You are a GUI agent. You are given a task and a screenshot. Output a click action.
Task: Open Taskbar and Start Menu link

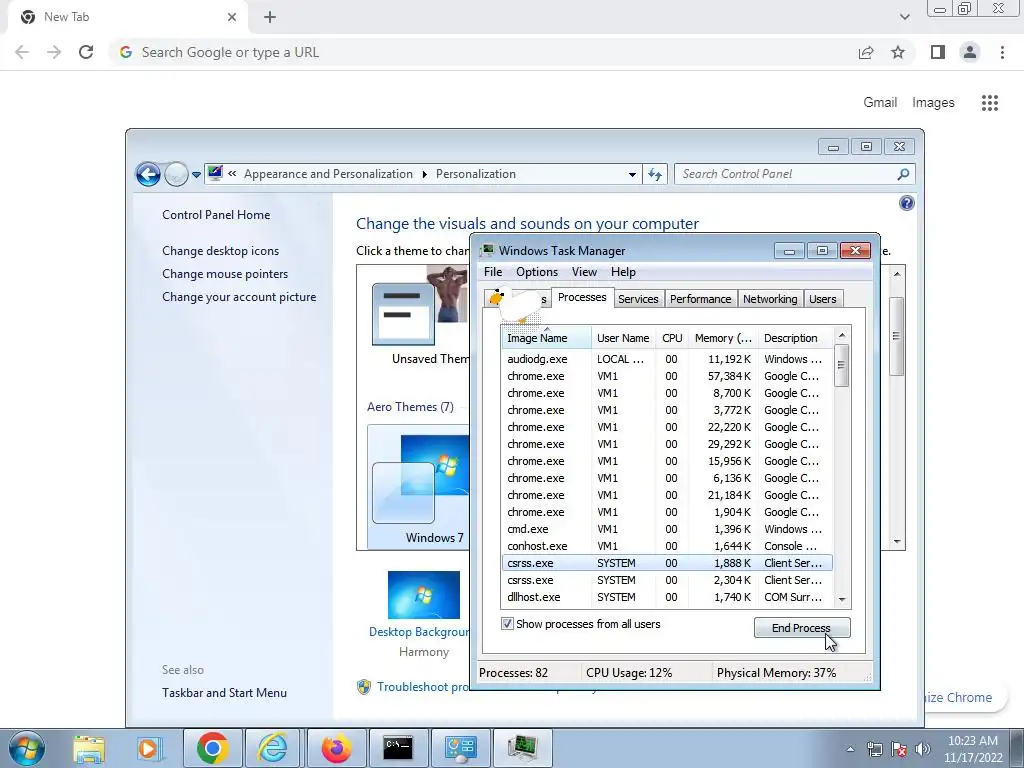pos(224,693)
